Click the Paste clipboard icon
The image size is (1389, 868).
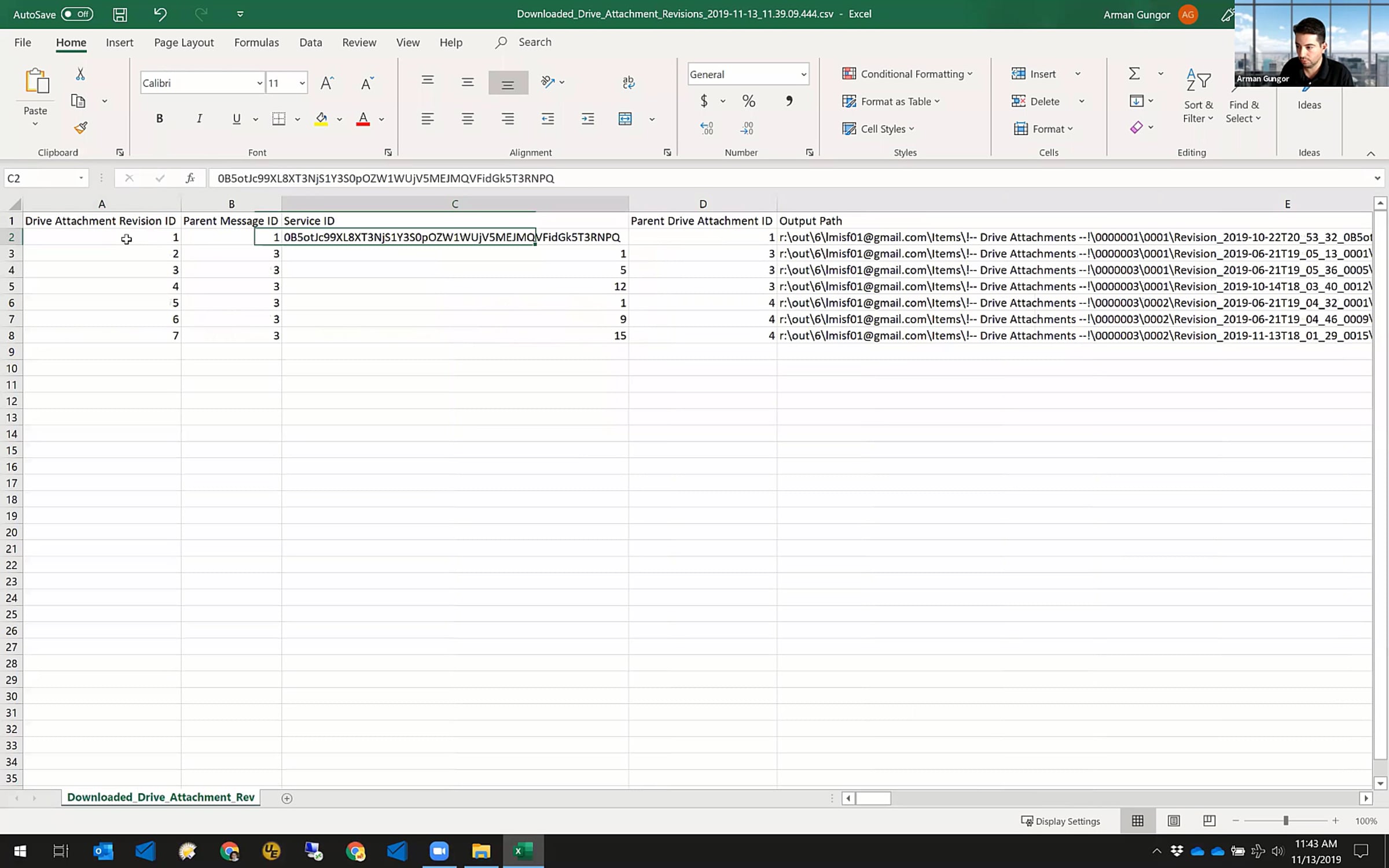[x=36, y=81]
